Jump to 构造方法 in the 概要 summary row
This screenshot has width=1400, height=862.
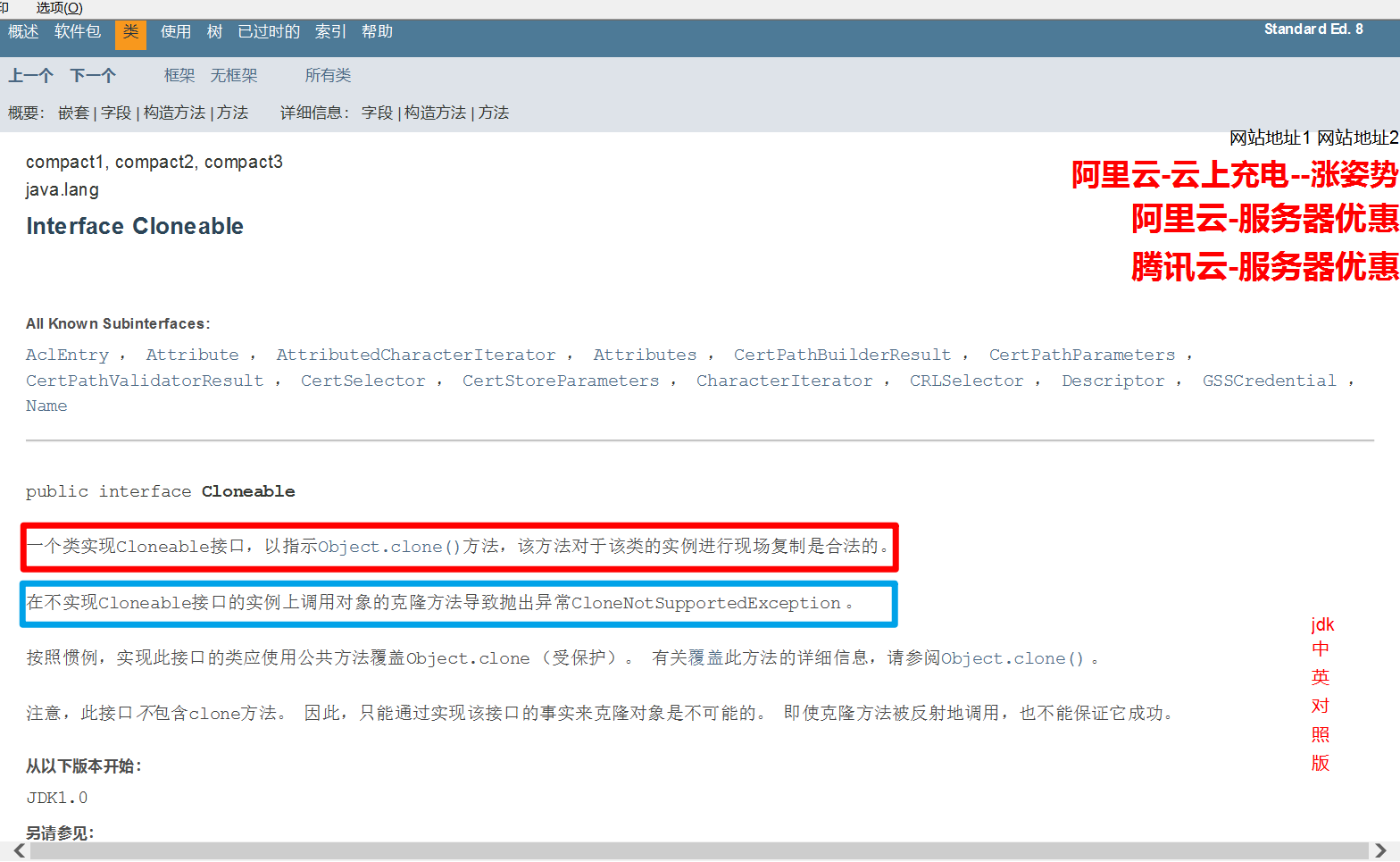(x=174, y=113)
